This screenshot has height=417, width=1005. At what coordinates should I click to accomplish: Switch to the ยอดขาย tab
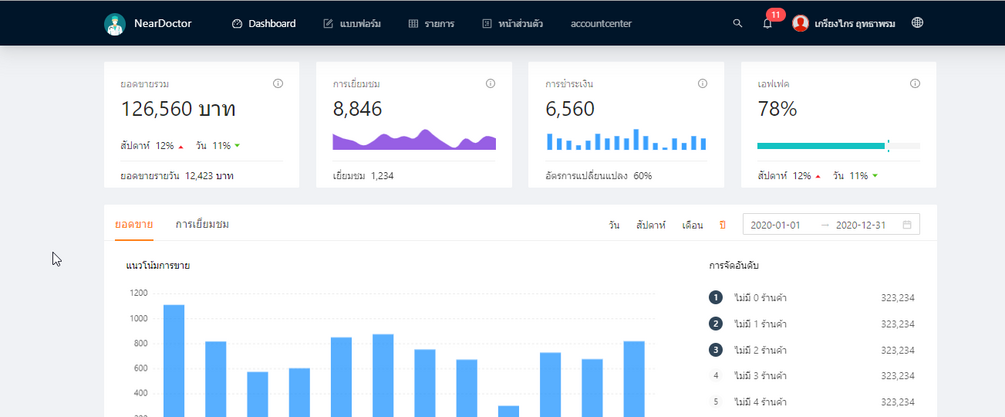coord(134,225)
